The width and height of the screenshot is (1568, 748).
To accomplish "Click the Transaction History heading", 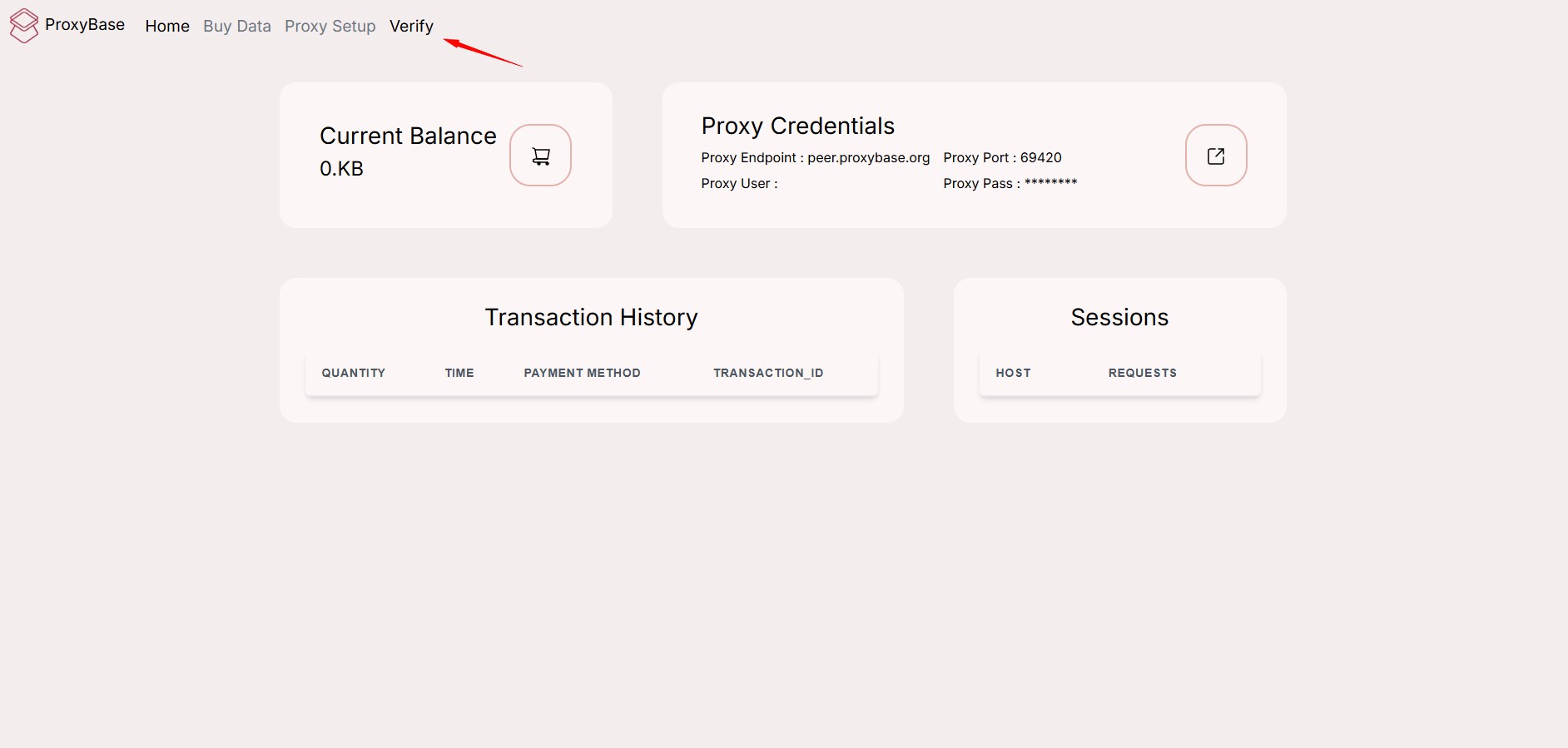I will pos(591,317).
